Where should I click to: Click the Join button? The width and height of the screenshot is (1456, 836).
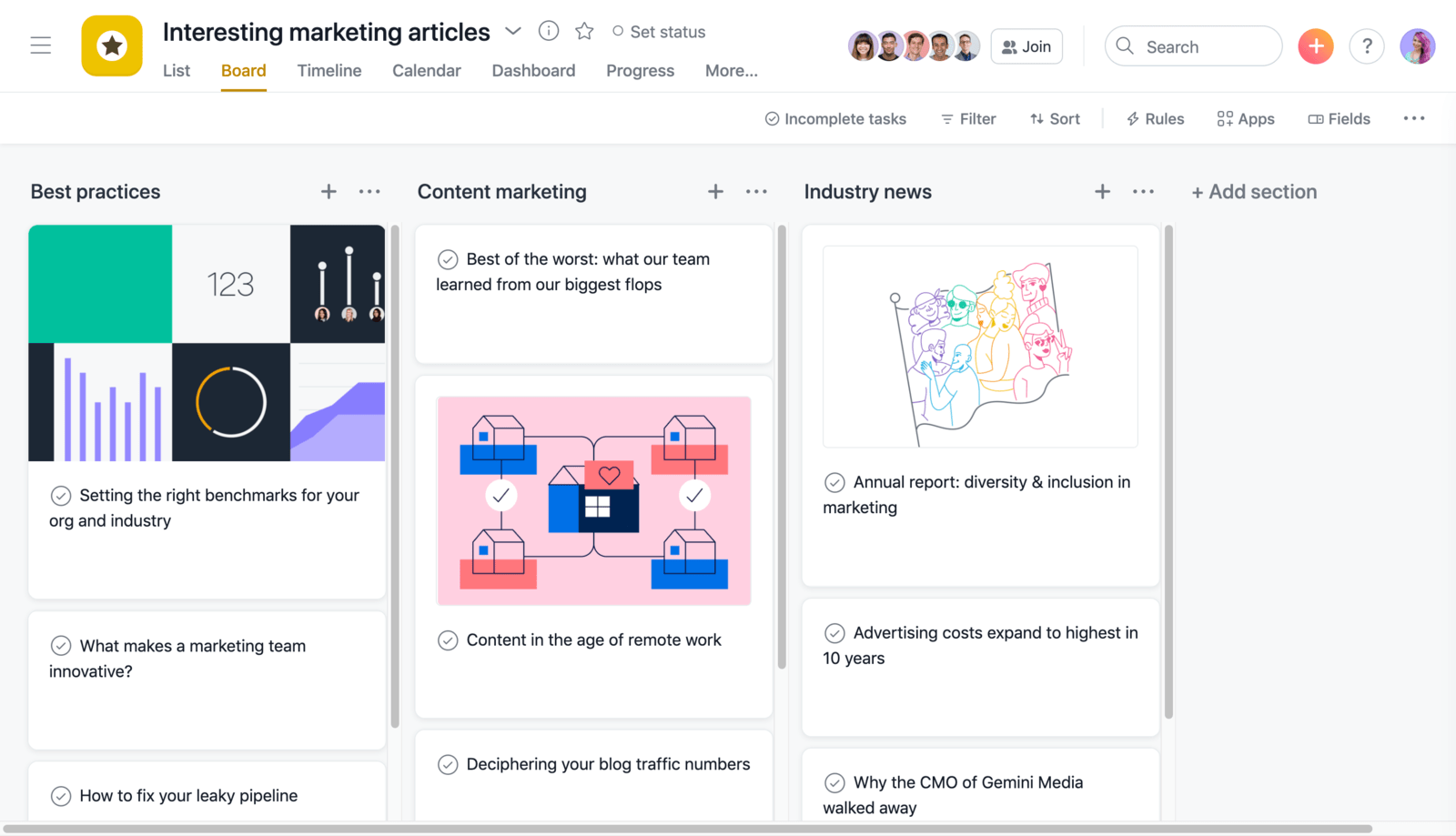[1026, 46]
